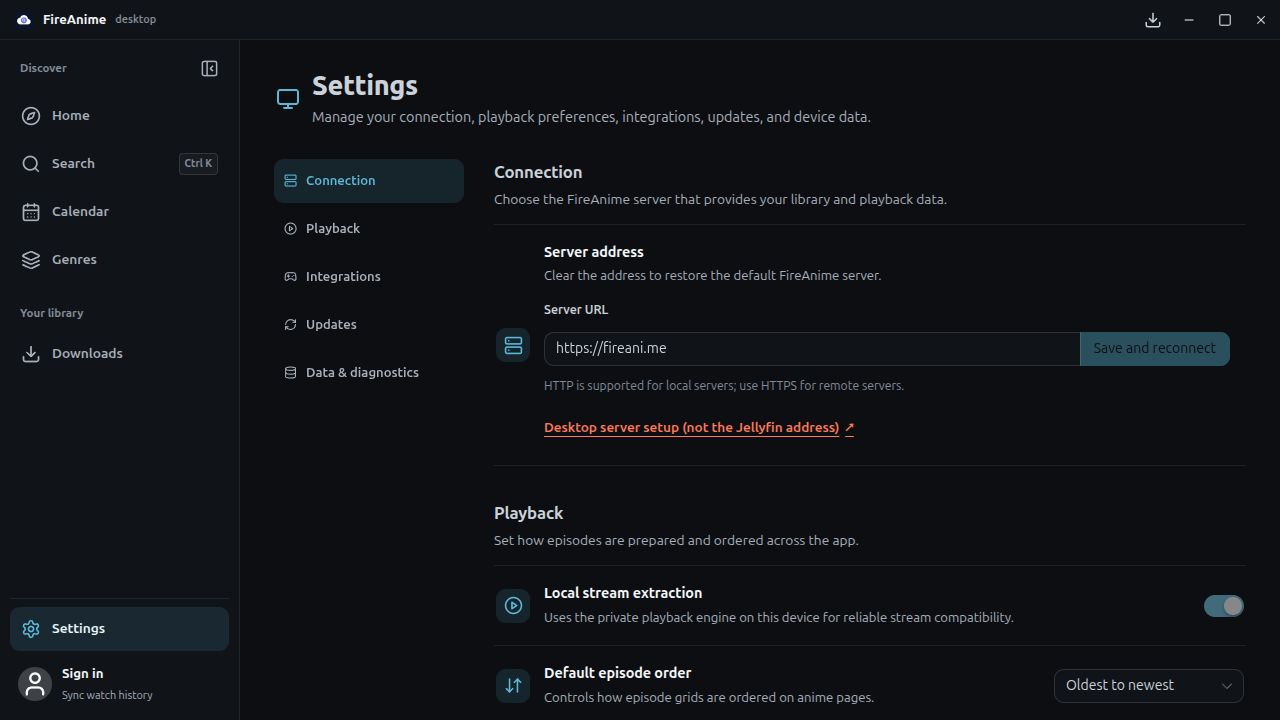Open the Oldest to newest dropdown

1149,685
